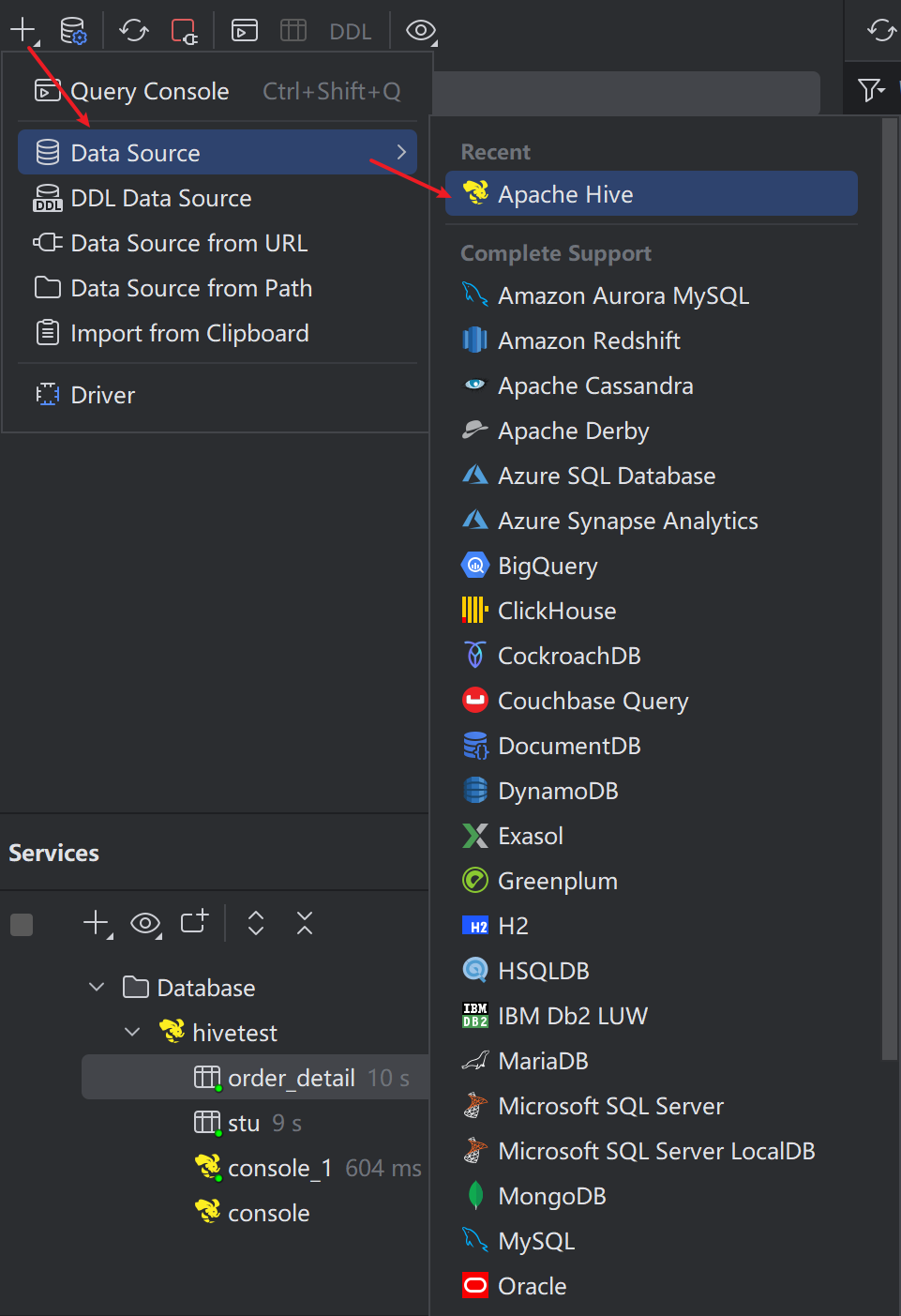Select order_detail in Services tree
This screenshot has height=1316, width=901.
255,1077
